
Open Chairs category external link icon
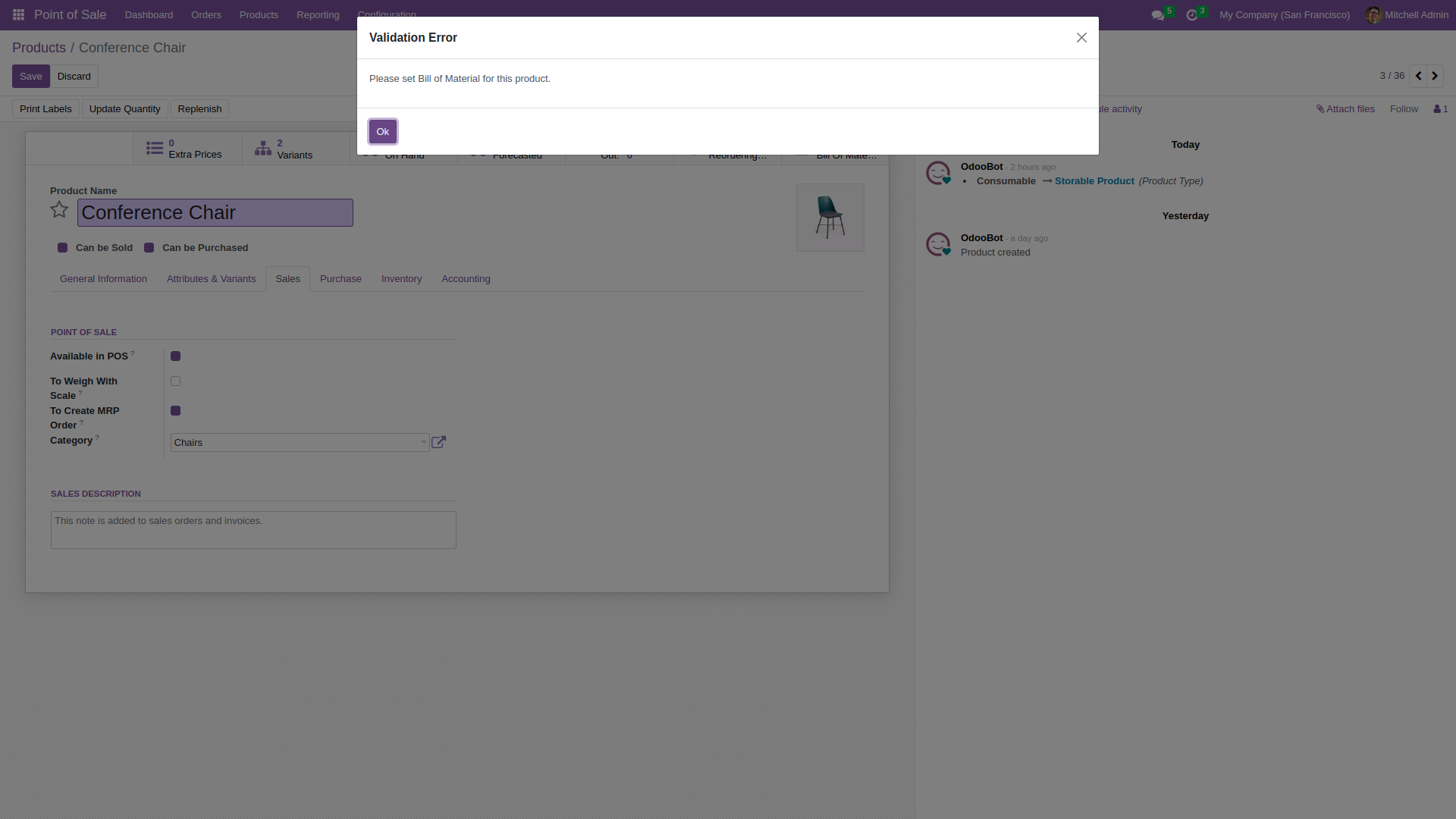[438, 442]
